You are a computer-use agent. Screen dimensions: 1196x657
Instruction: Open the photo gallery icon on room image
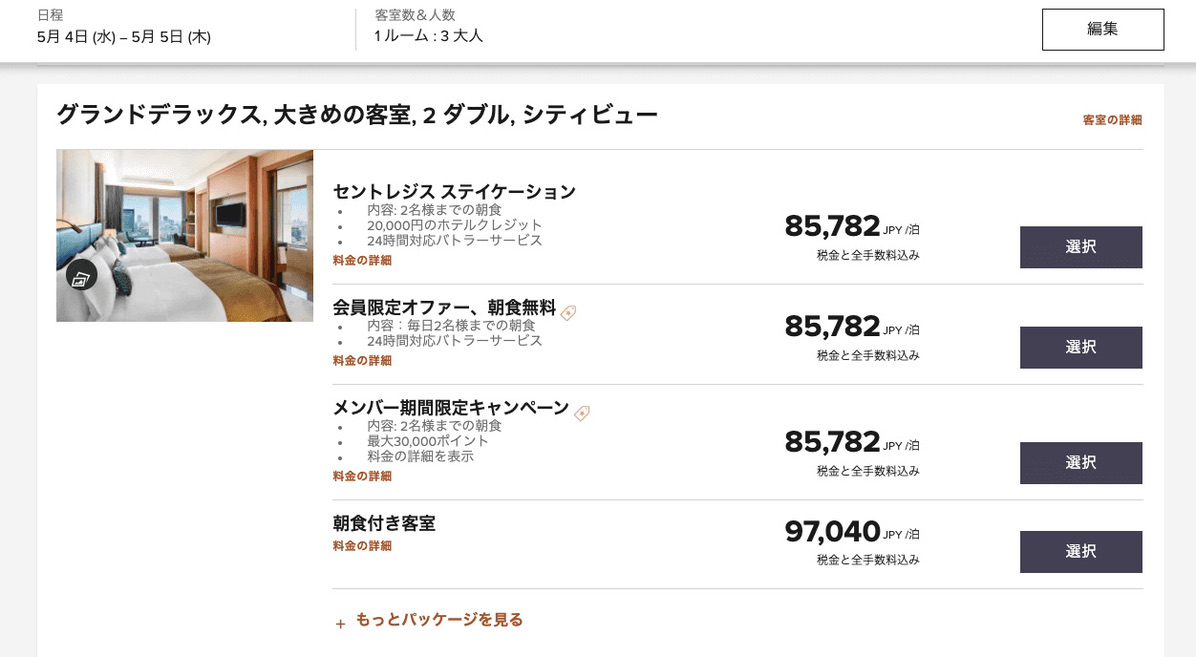[x=81, y=275]
